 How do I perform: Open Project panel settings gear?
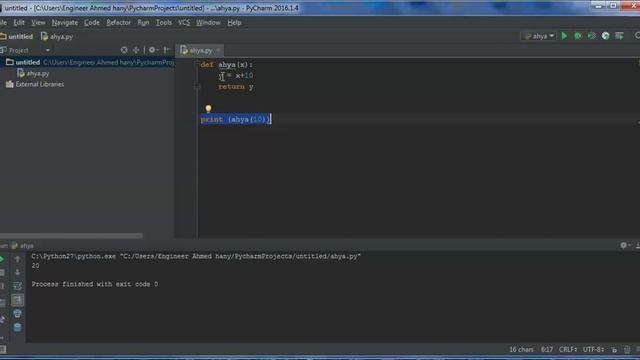153,50
